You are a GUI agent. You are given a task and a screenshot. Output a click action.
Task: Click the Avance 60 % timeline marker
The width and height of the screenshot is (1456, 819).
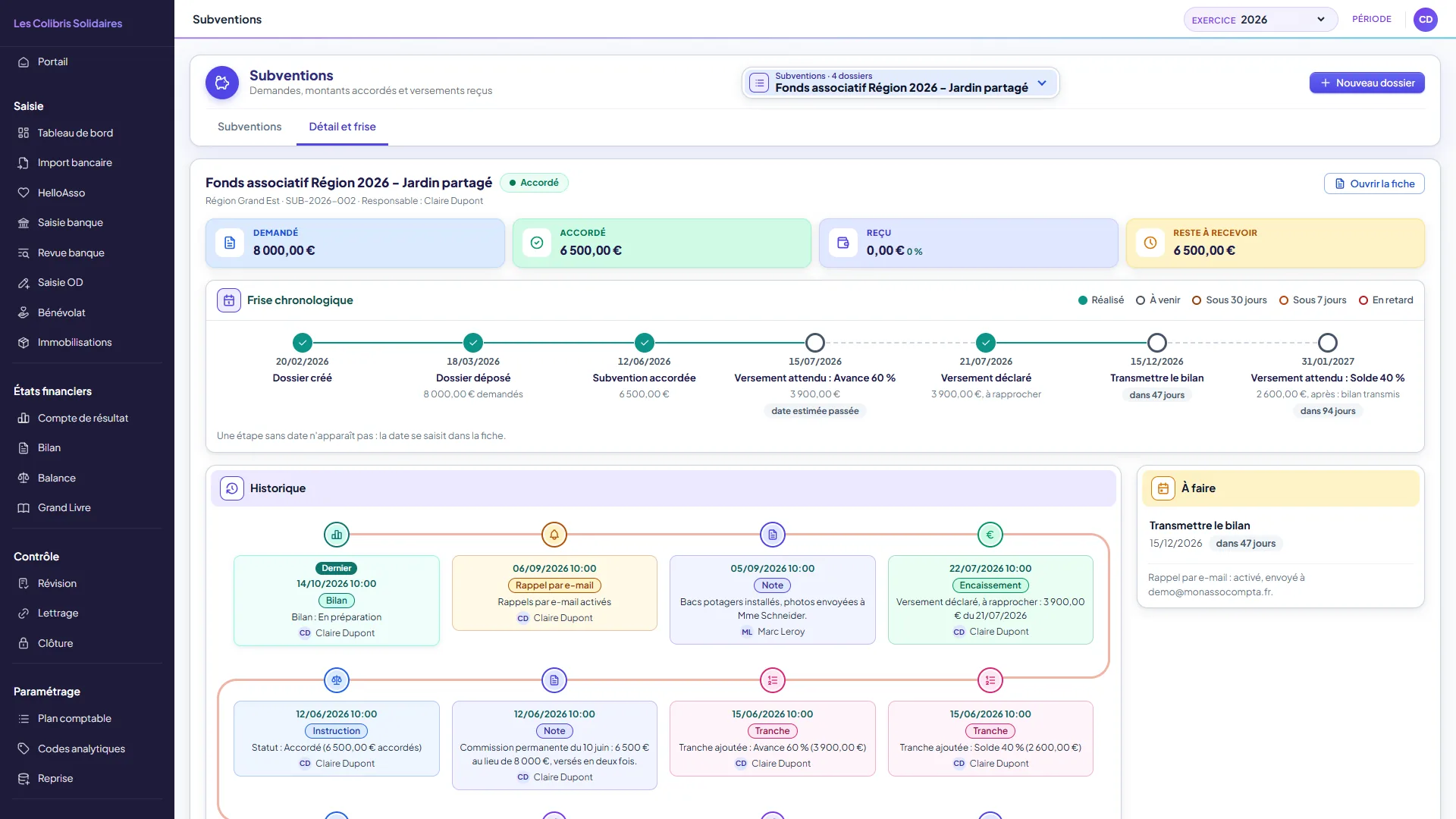[x=815, y=343]
